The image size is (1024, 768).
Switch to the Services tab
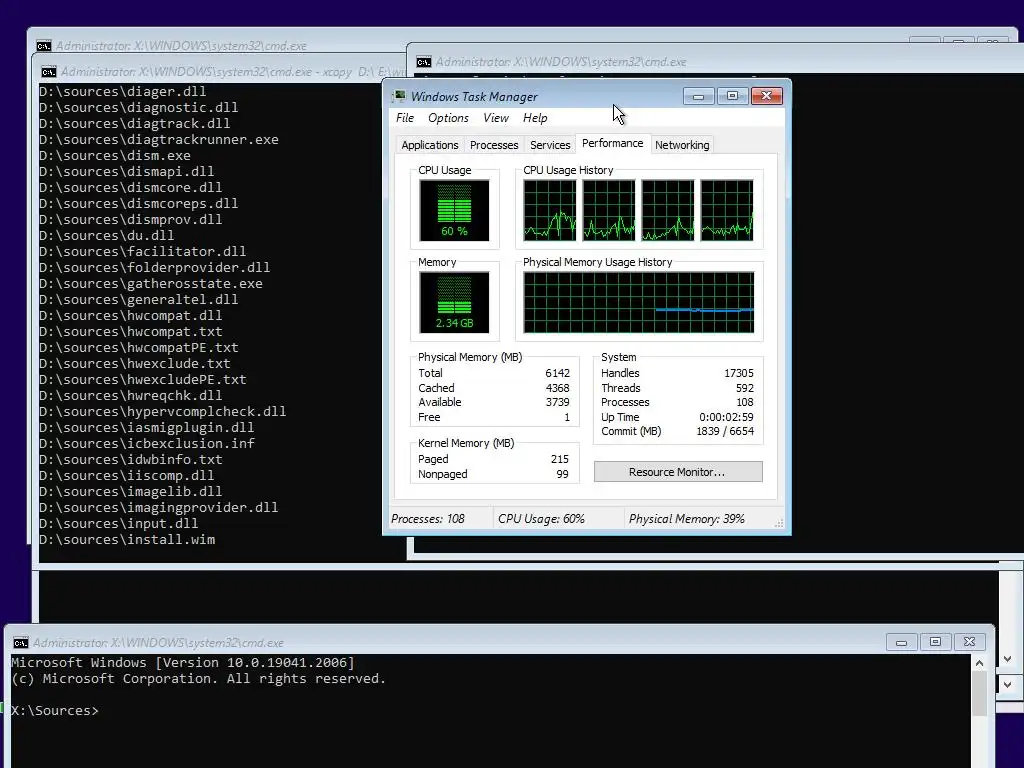pyautogui.click(x=550, y=145)
